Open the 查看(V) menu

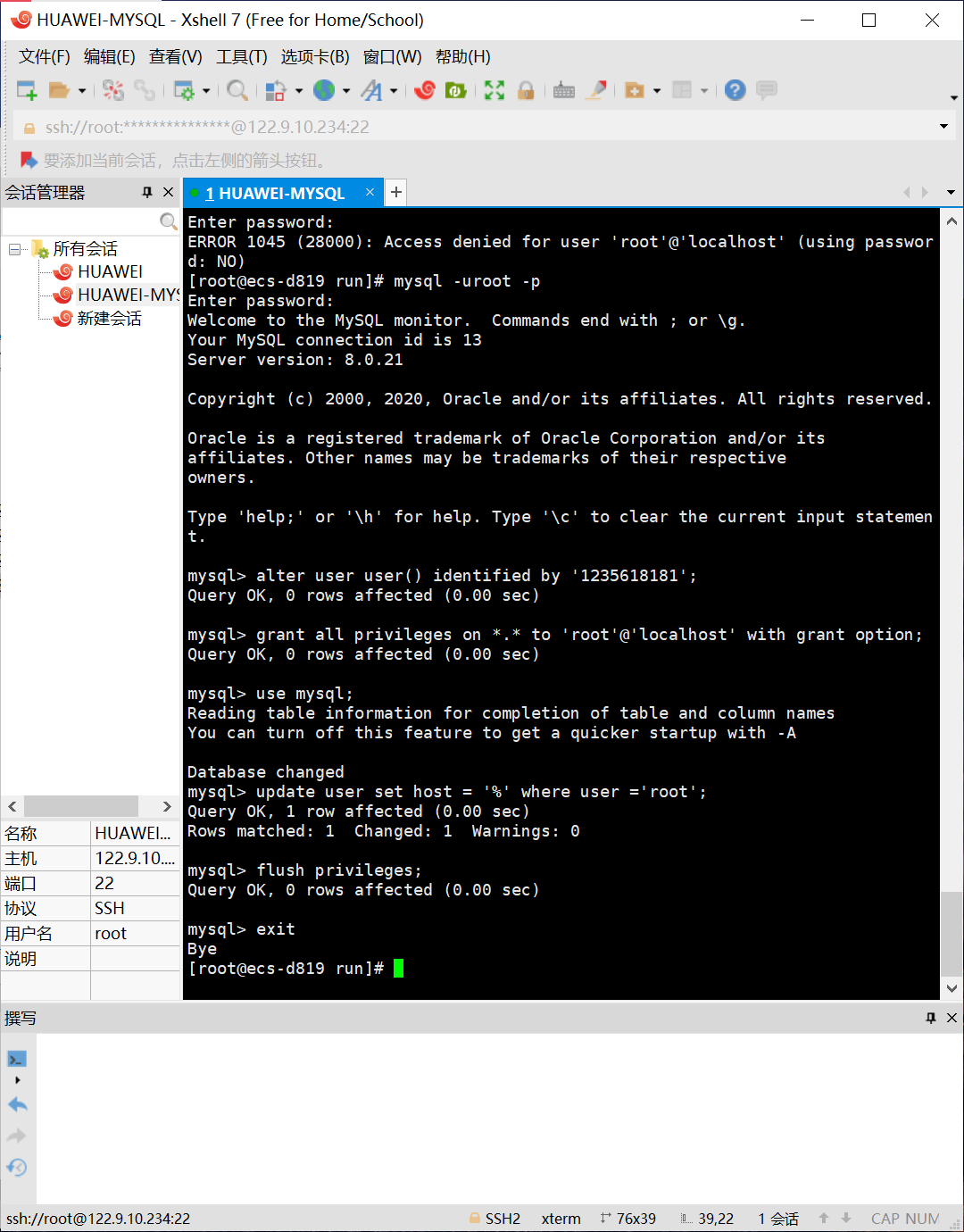pyautogui.click(x=176, y=57)
